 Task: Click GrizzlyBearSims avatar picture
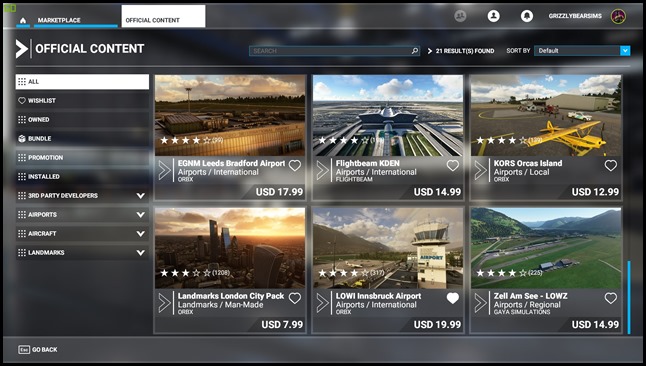click(x=618, y=16)
